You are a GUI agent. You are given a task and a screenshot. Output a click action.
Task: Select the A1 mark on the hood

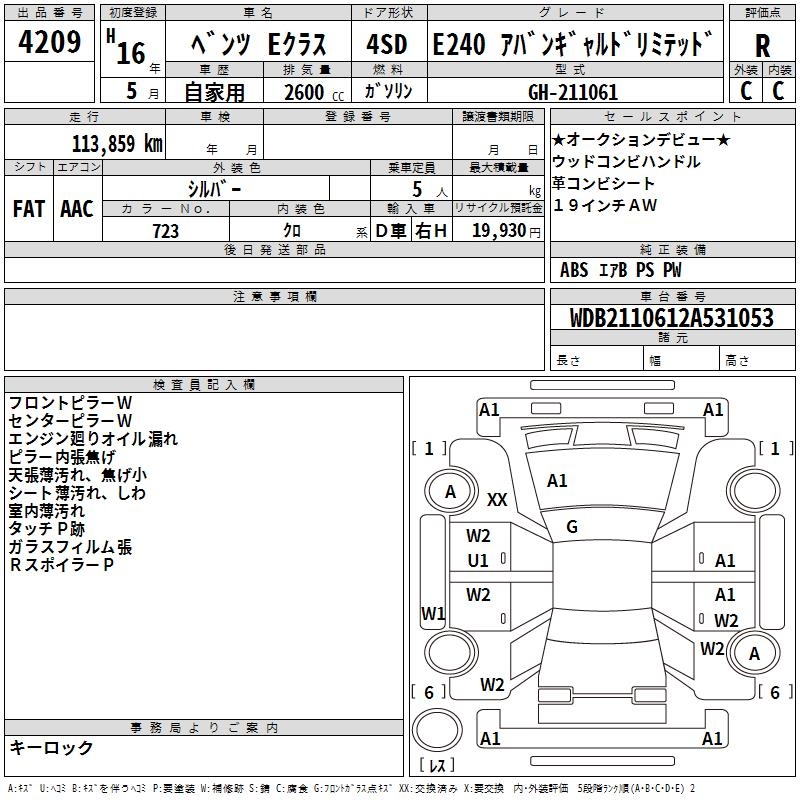pos(557,481)
